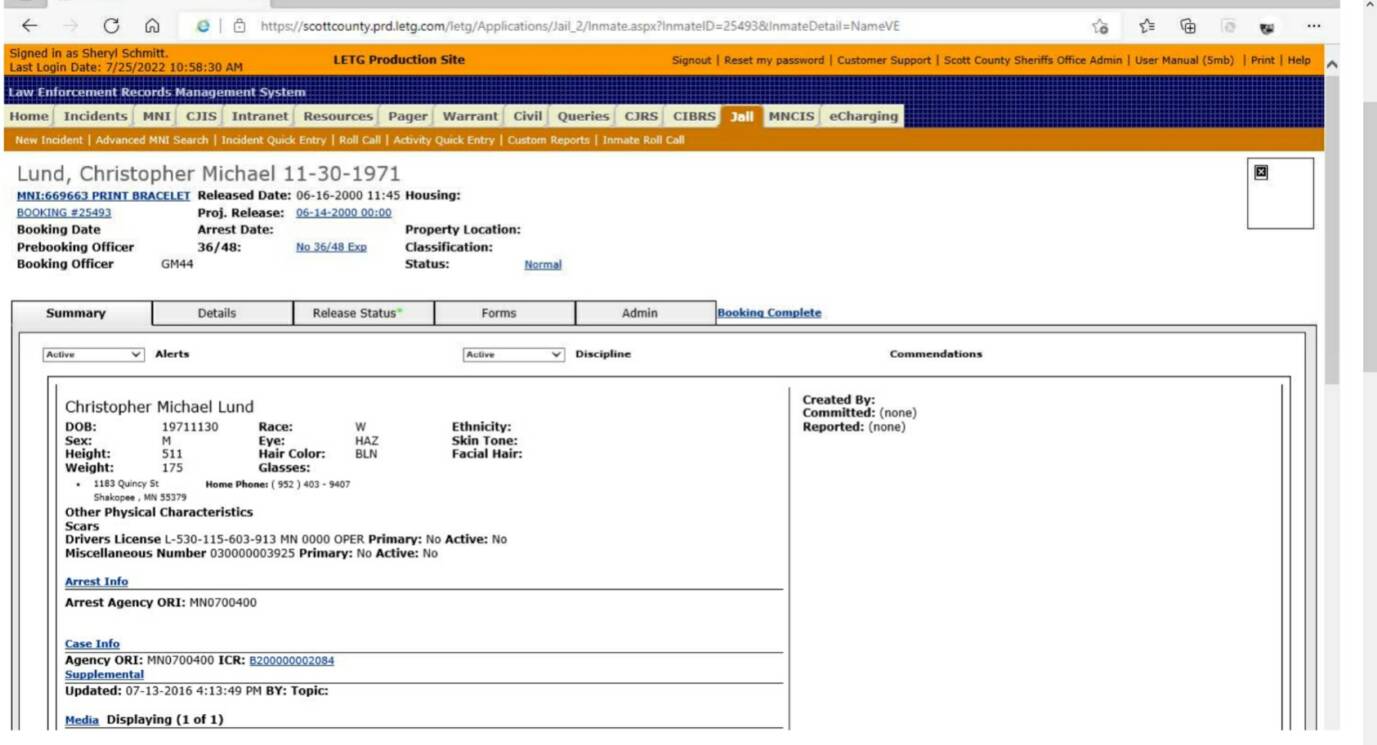Open BOOKING #25493 link
Image resolution: width=1377 pixels, height=745 pixels.
64,213
